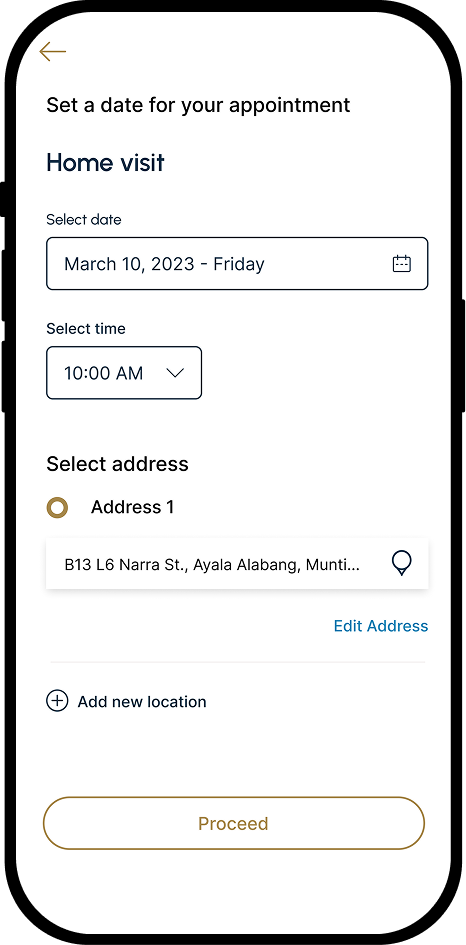This screenshot has width=466, height=945.
Task: Click the phone's right-side power button
Action: [462, 356]
